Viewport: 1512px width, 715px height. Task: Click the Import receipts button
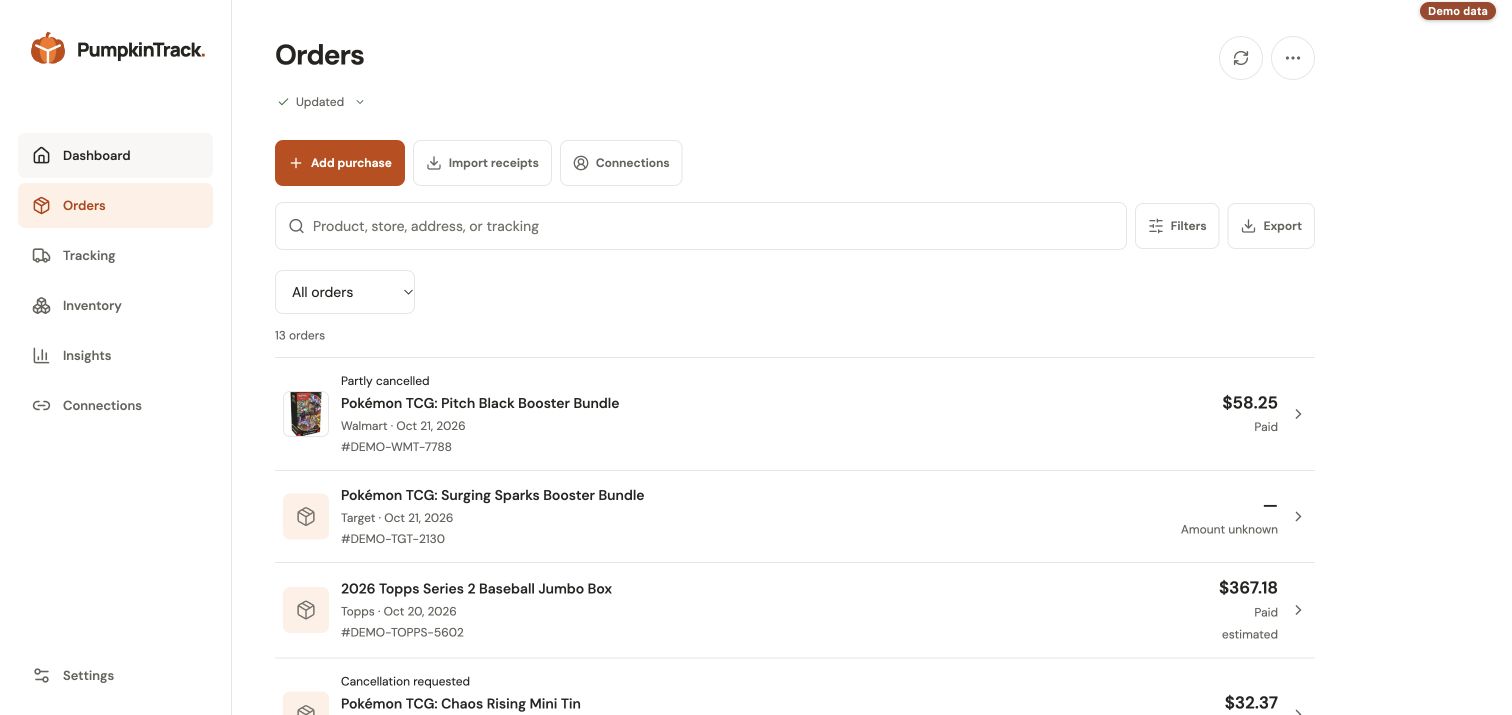point(482,163)
